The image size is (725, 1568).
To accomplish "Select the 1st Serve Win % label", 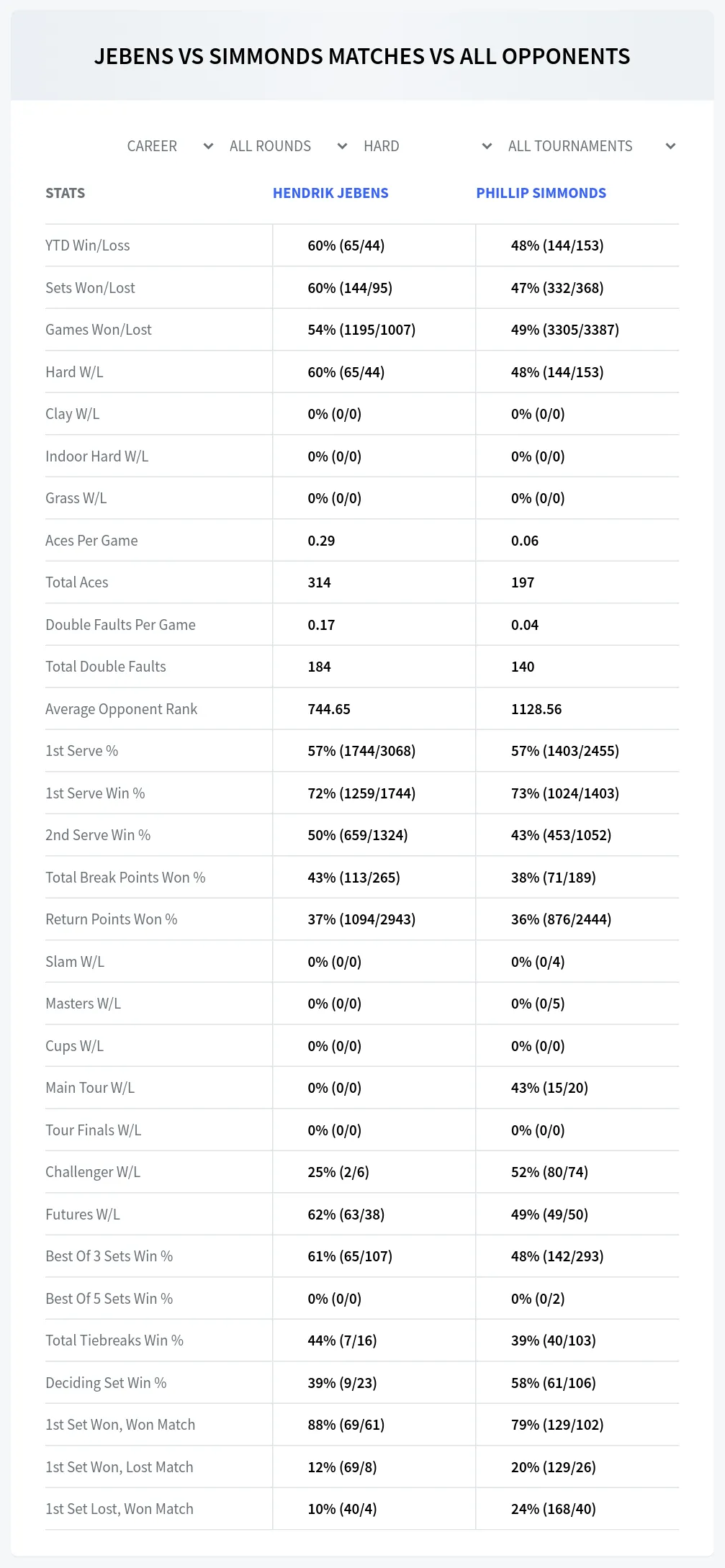I will click(95, 793).
